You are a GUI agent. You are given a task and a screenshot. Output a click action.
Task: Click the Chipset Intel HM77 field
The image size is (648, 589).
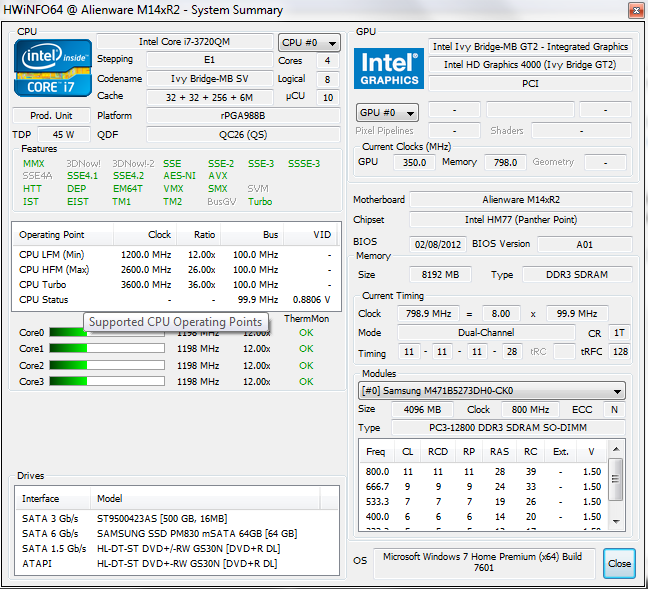521,219
